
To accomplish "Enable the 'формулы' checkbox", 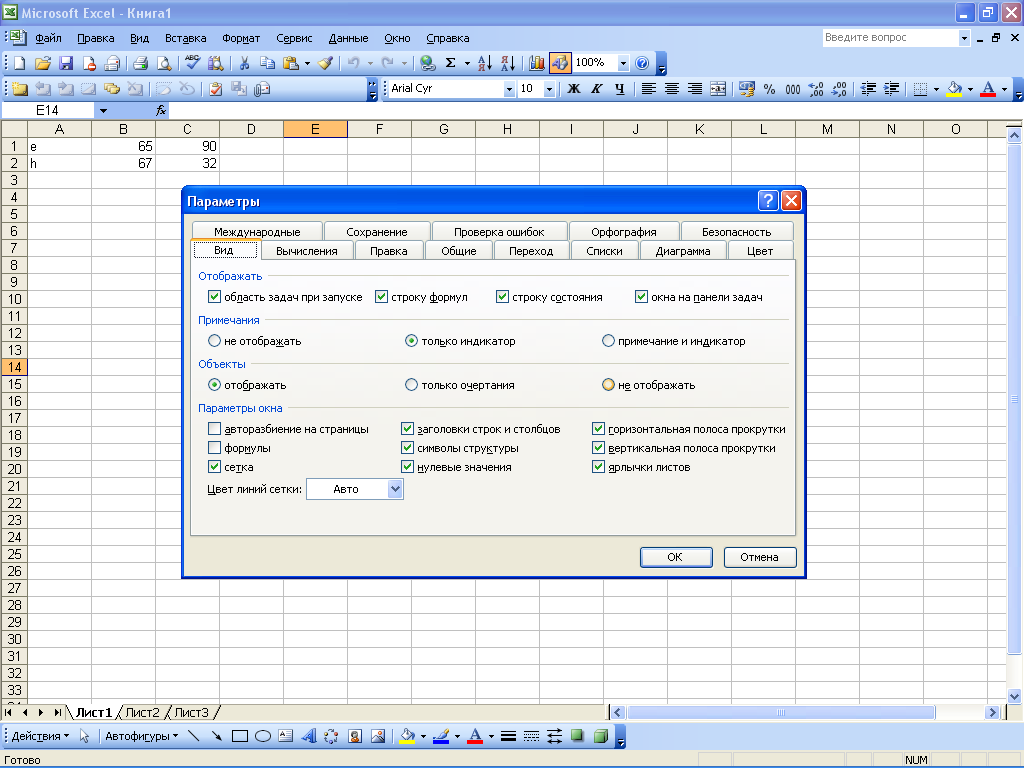I will pos(214,448).
